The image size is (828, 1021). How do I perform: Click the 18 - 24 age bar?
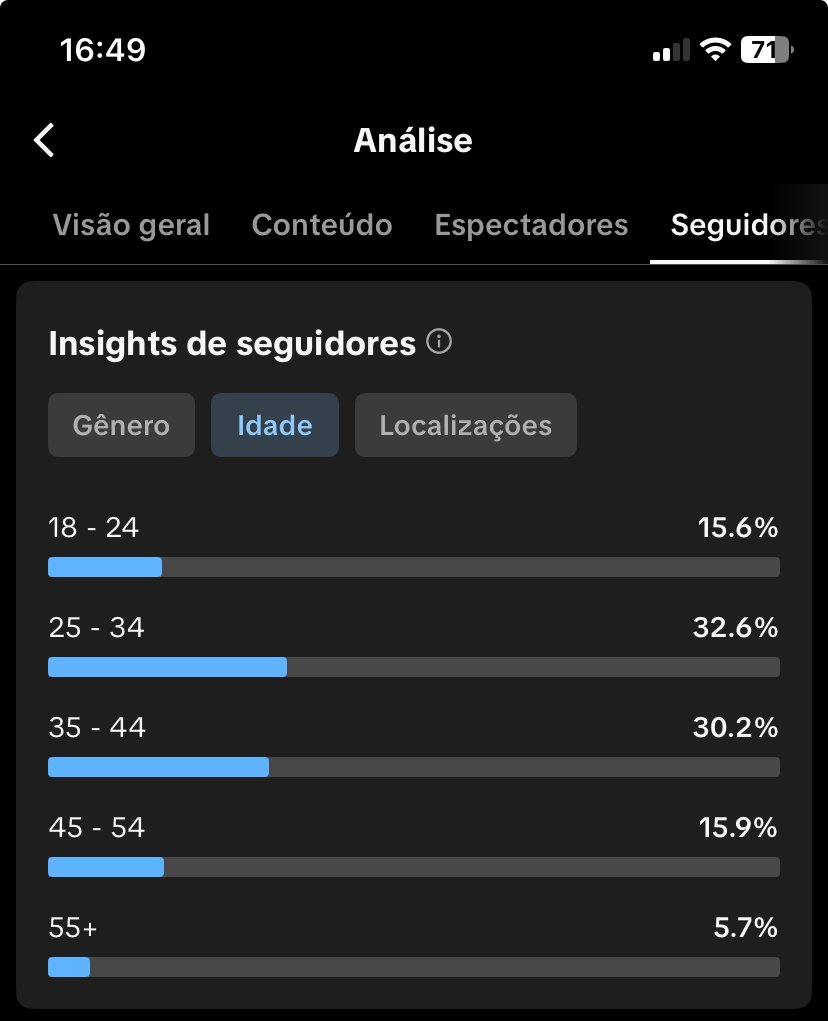tap(413, 567)
